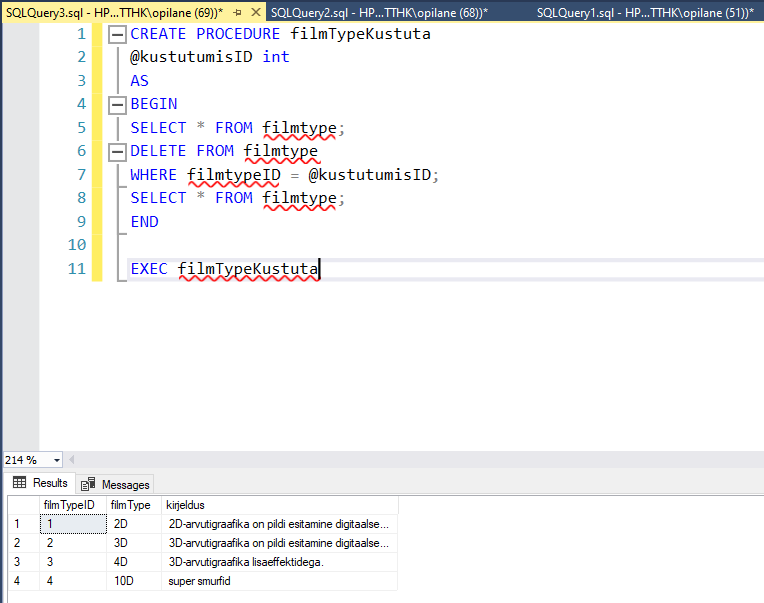
Task: Click the filmType column header
Action: (x=131, y=505)
